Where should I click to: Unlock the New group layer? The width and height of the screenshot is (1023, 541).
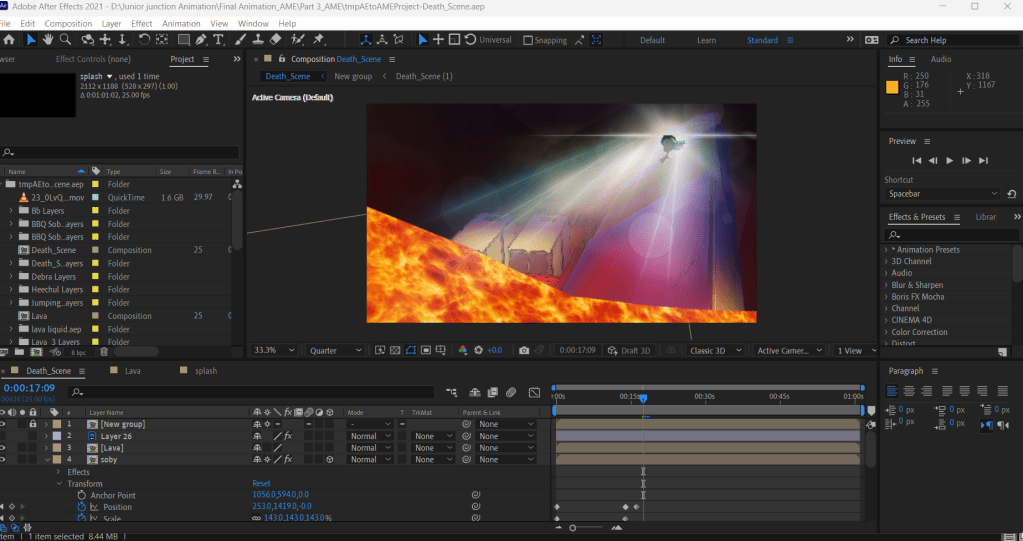coord(32,424)
